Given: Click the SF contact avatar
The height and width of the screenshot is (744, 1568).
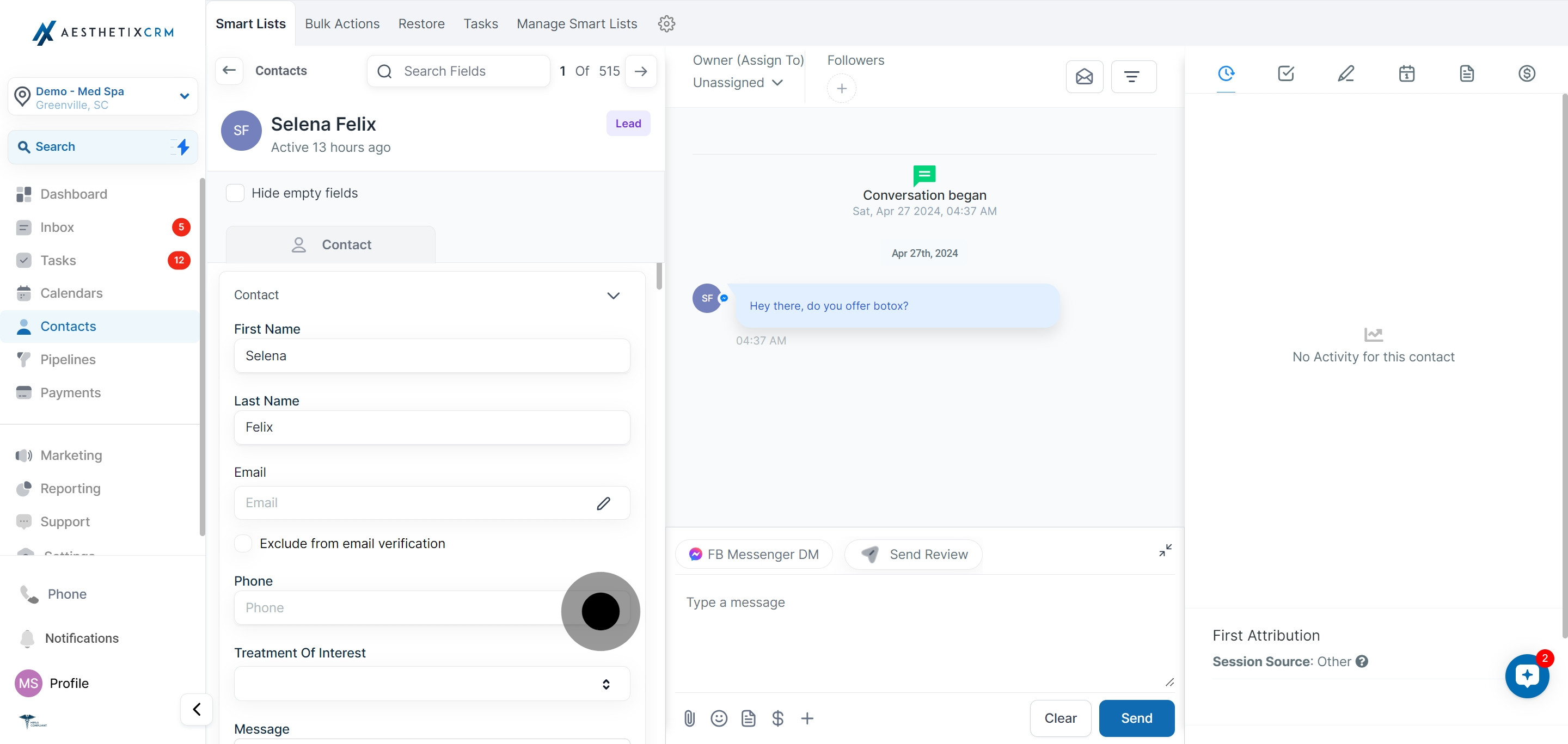Looking at the screenshot, I should tap(241, 130).
